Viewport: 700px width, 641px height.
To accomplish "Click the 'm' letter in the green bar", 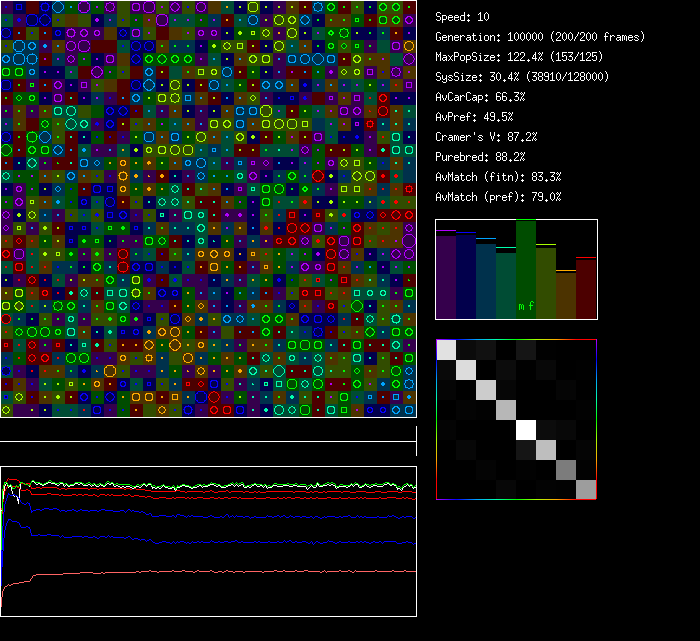I will tap(521, 306).
